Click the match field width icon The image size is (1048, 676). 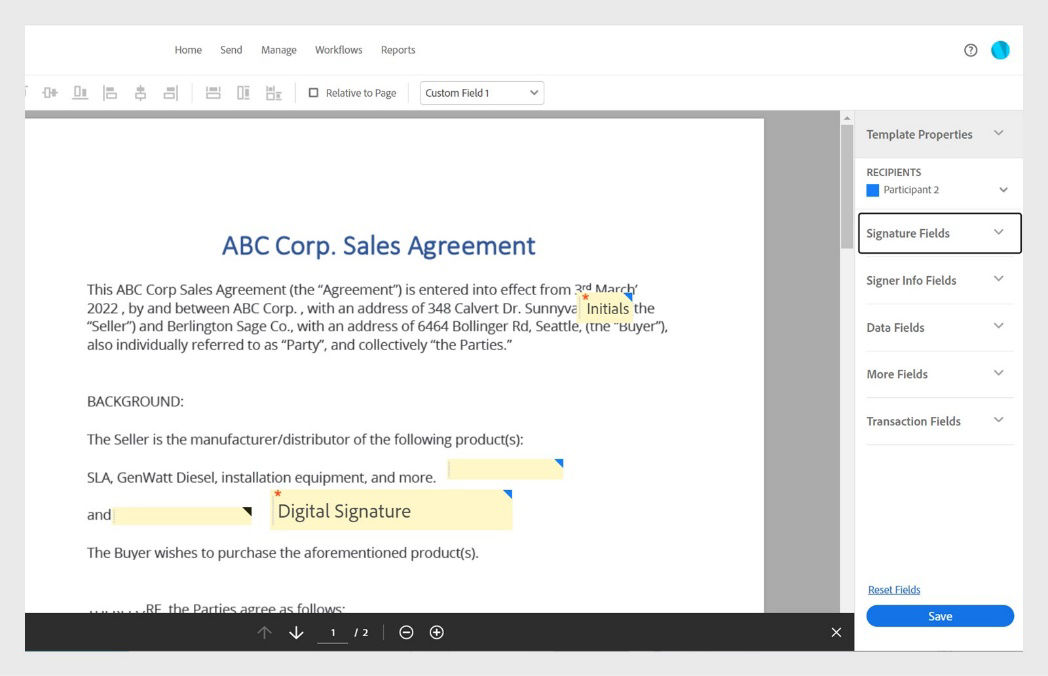(x=215, y=92)
